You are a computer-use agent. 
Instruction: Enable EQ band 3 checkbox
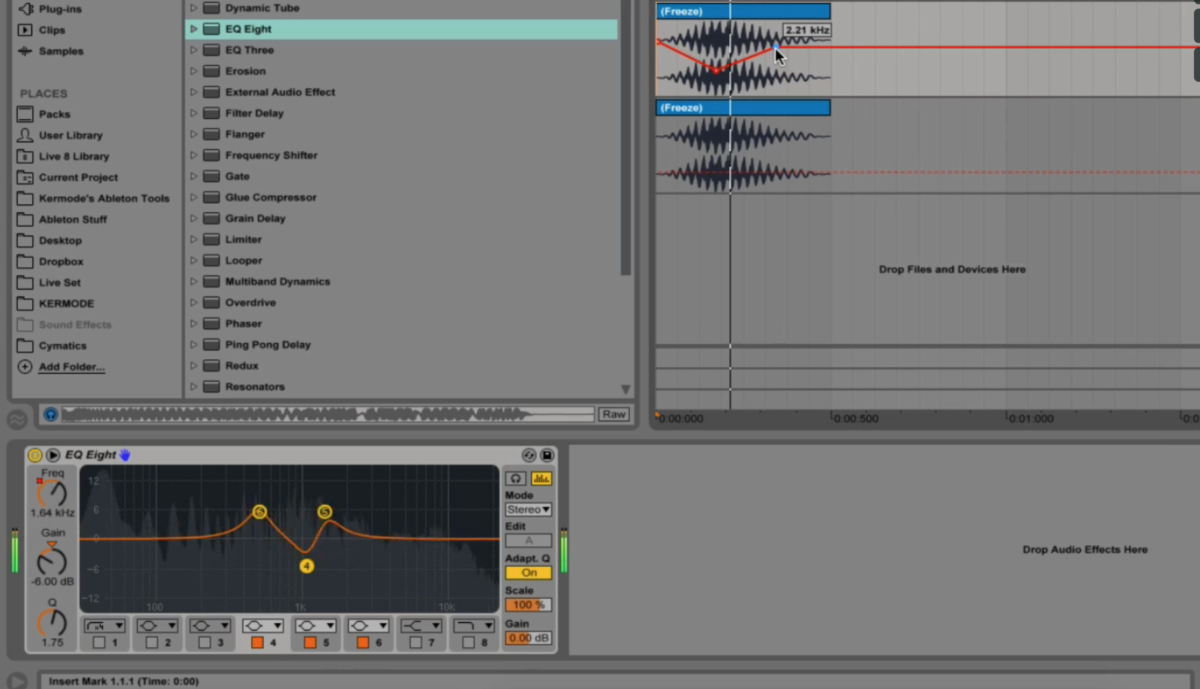[204, 643]
